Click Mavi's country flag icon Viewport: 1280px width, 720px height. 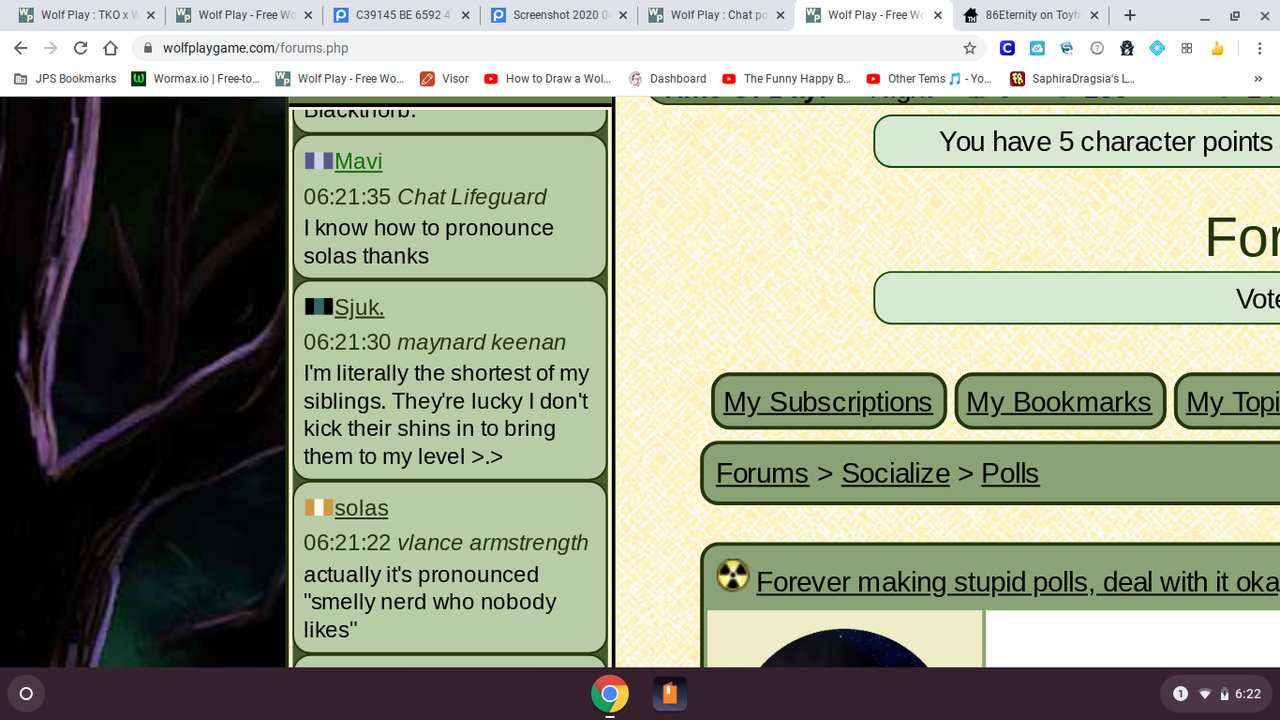tap(319, 160)
